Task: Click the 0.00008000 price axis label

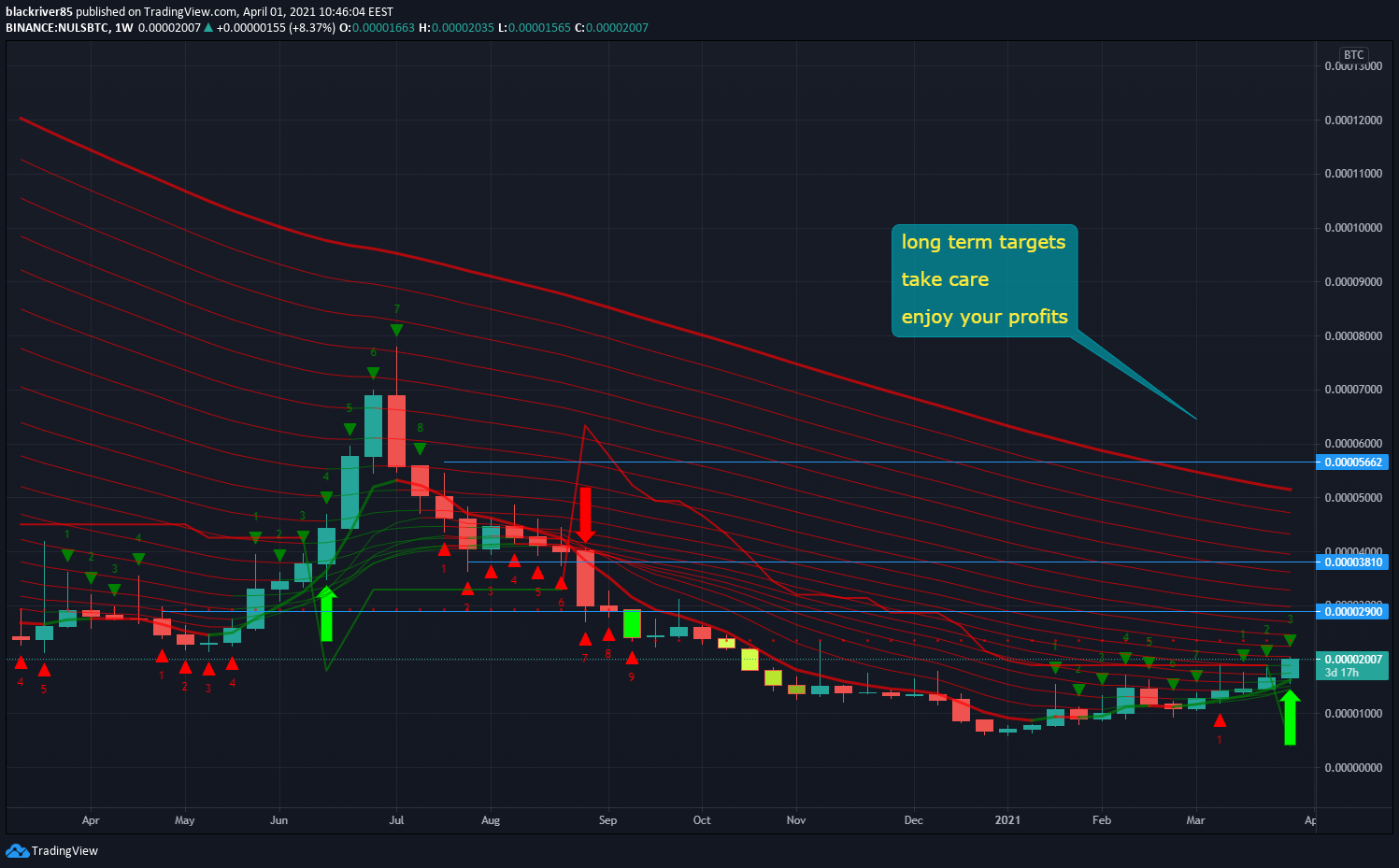Action: (1353, 336)
